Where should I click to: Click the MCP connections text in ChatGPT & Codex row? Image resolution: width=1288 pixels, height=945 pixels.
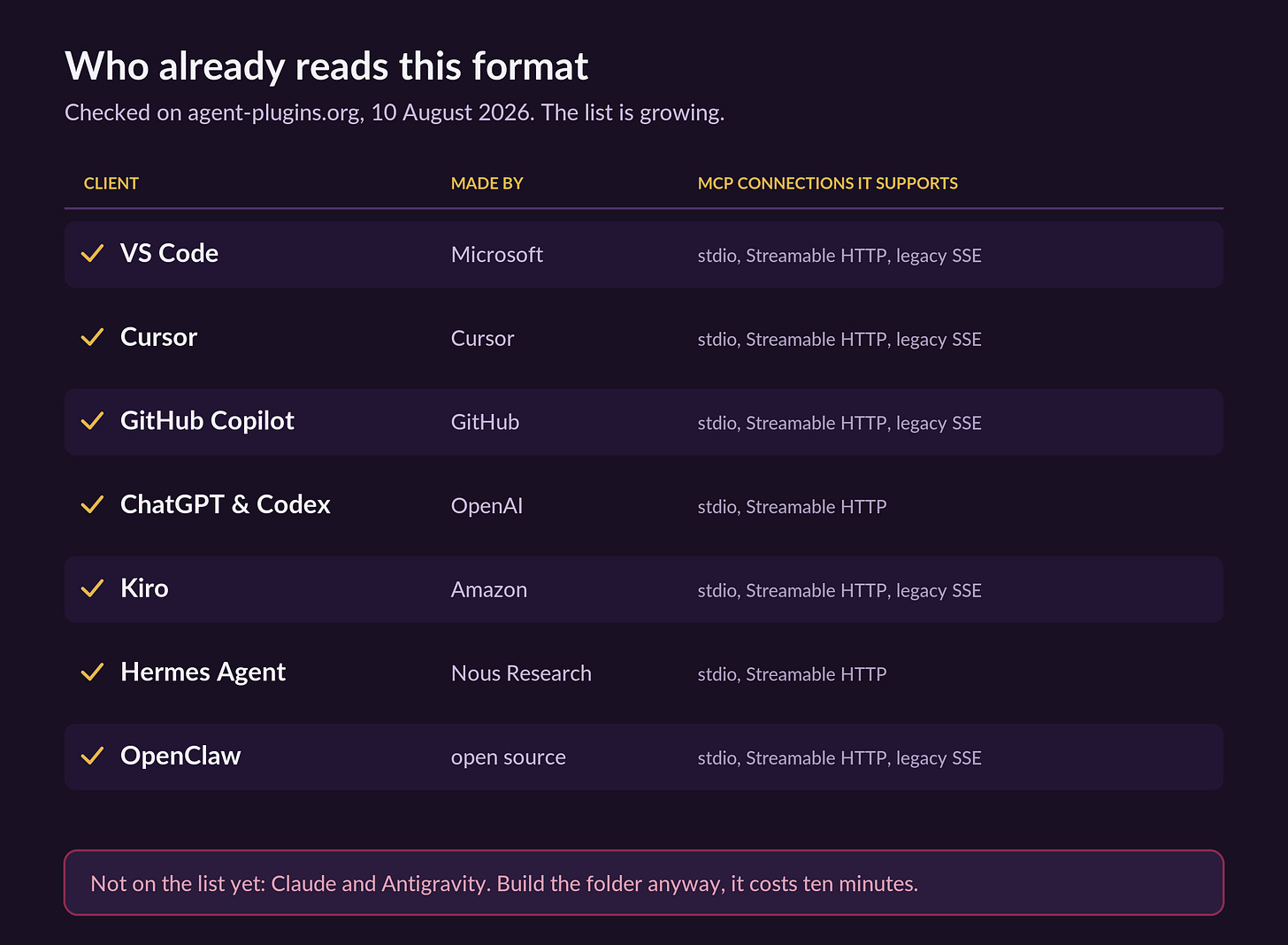pos(792,507)
